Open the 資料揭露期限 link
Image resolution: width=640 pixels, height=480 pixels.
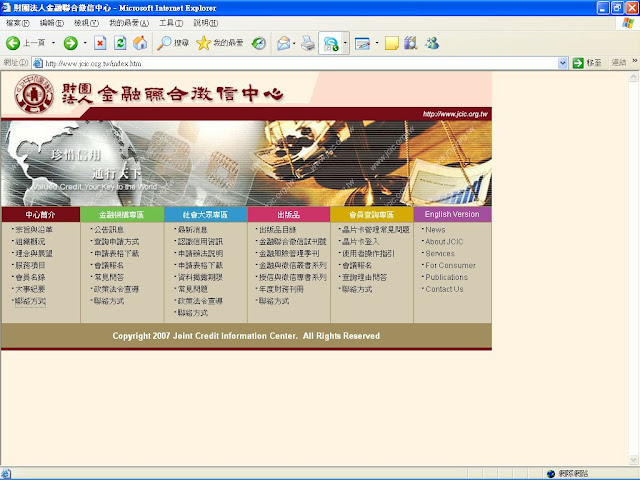click(x=200, y=277)
